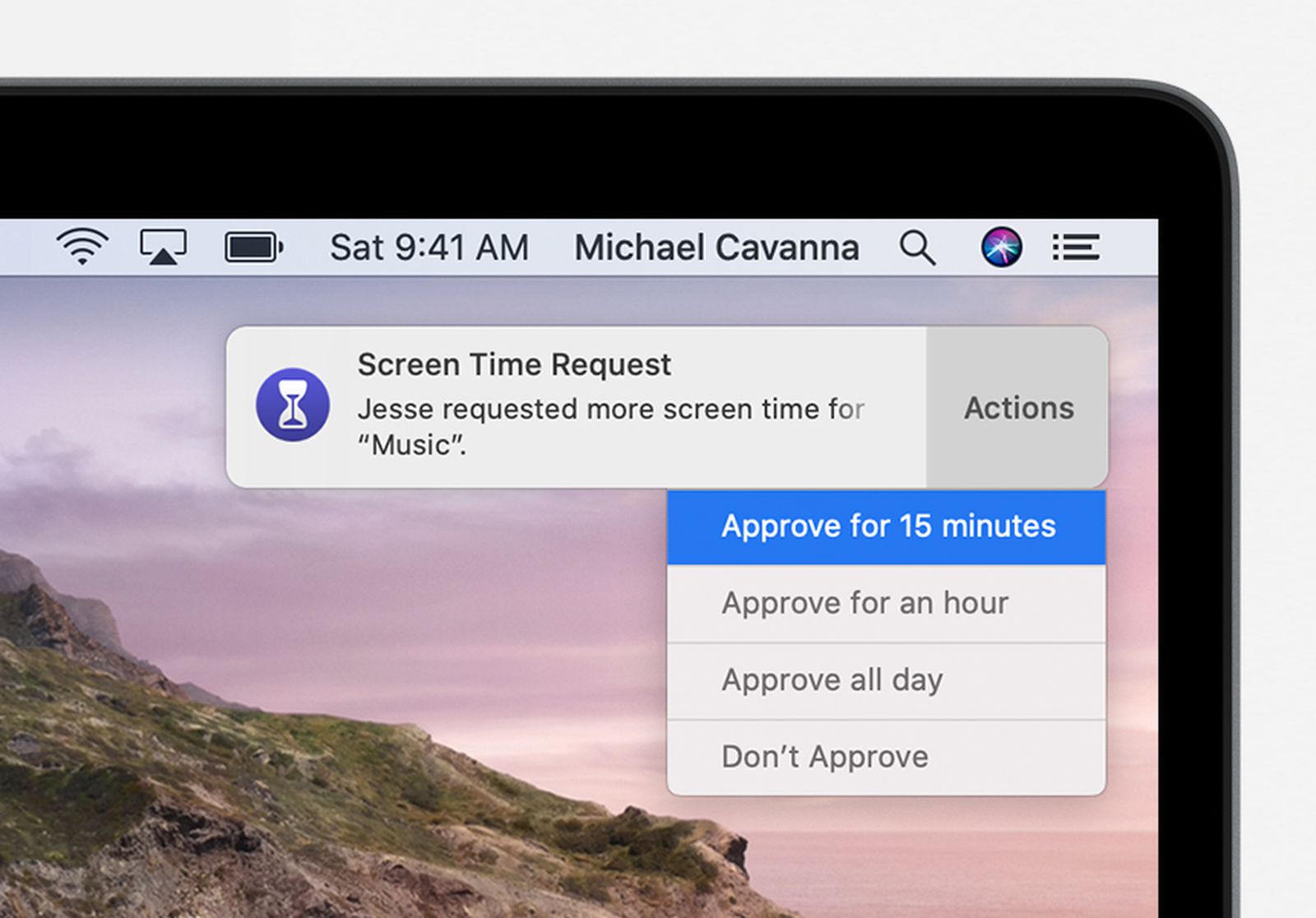Activate Siri from the menu bar
Screen dimensions: 1316x918
pos(1000,246)
